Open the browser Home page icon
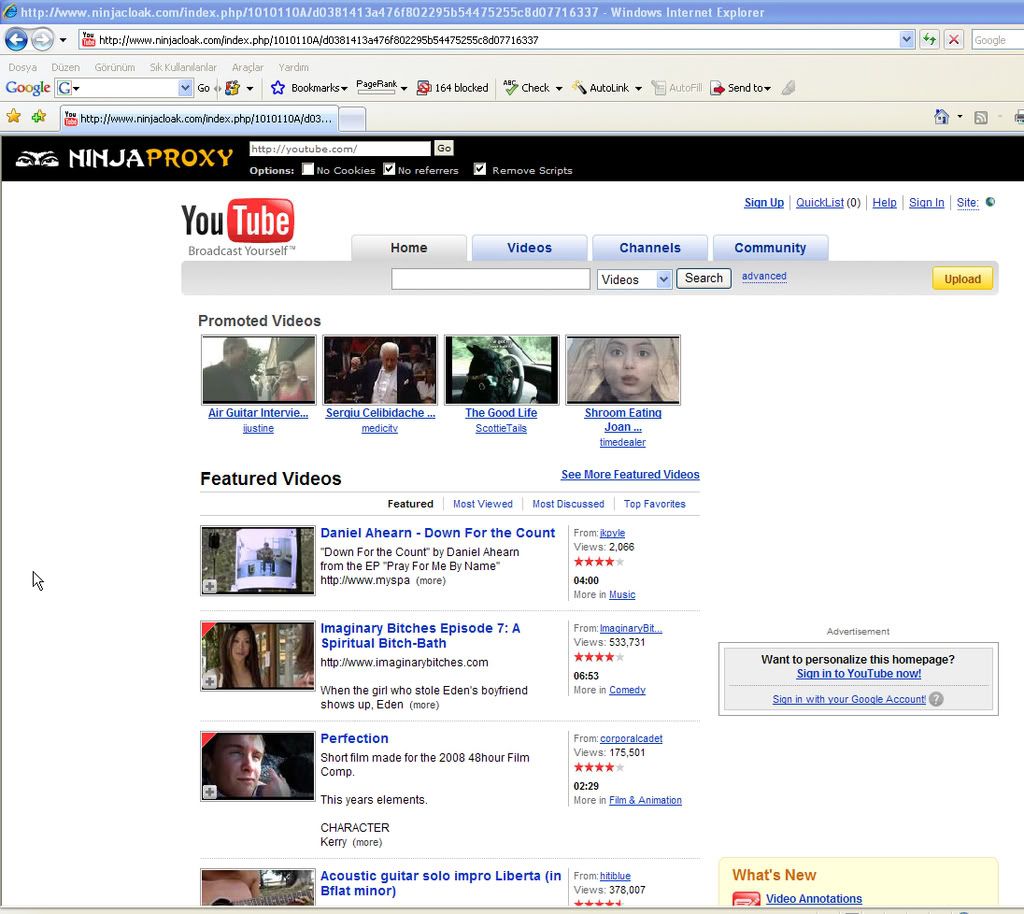This screenshot has width=1024, height=914. point(941,117)
